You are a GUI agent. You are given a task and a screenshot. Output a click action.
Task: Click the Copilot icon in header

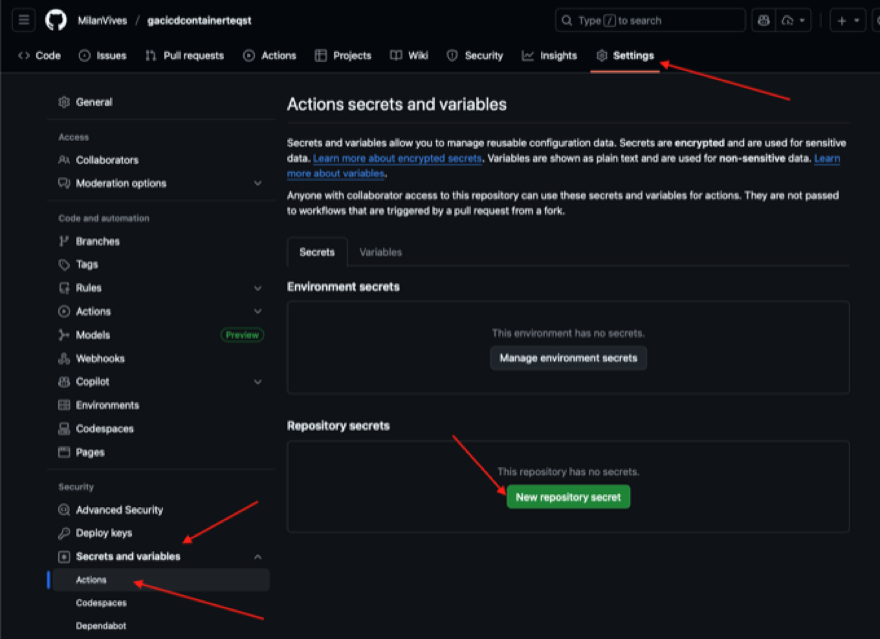pyautogui.click(x=765, y=20)
